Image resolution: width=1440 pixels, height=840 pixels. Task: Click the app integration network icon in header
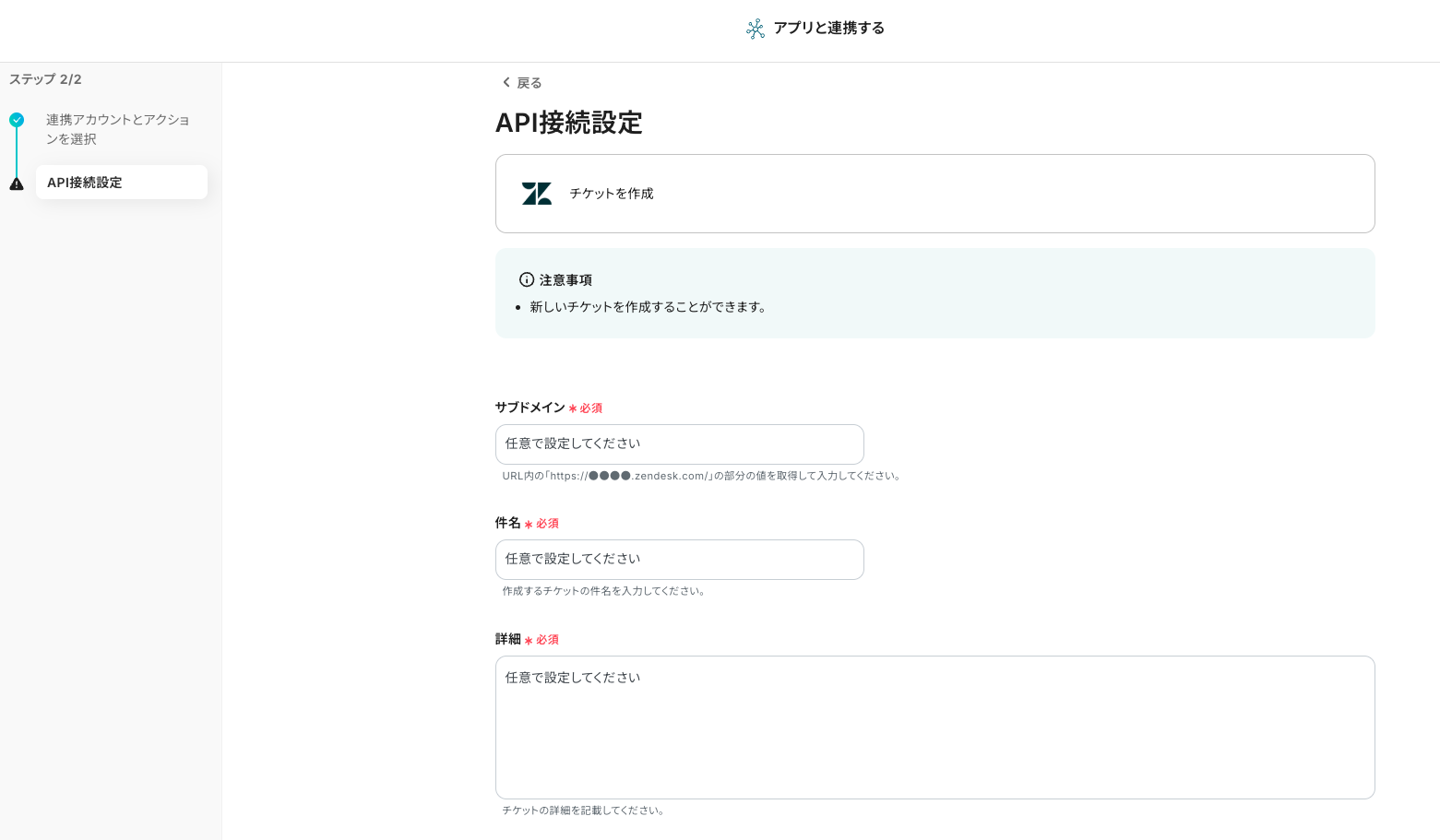(755, 29)
